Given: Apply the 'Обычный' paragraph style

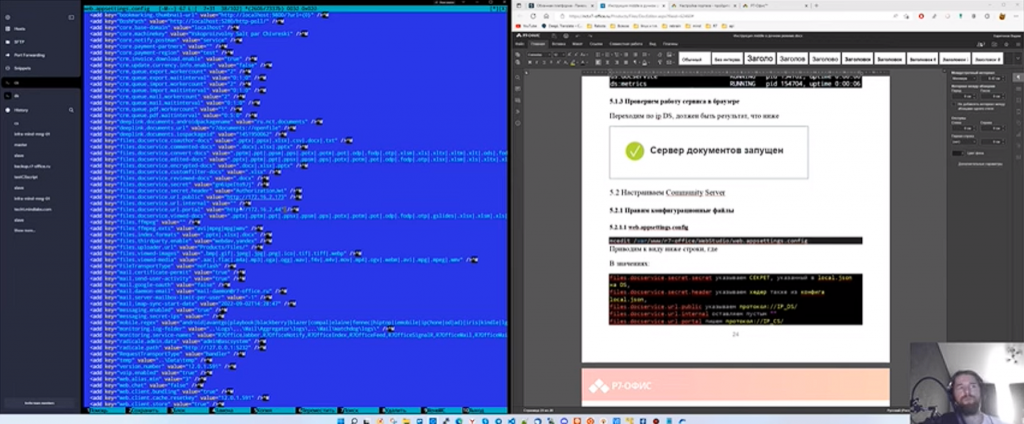Looking at the screenshot, I should [692, 59].
